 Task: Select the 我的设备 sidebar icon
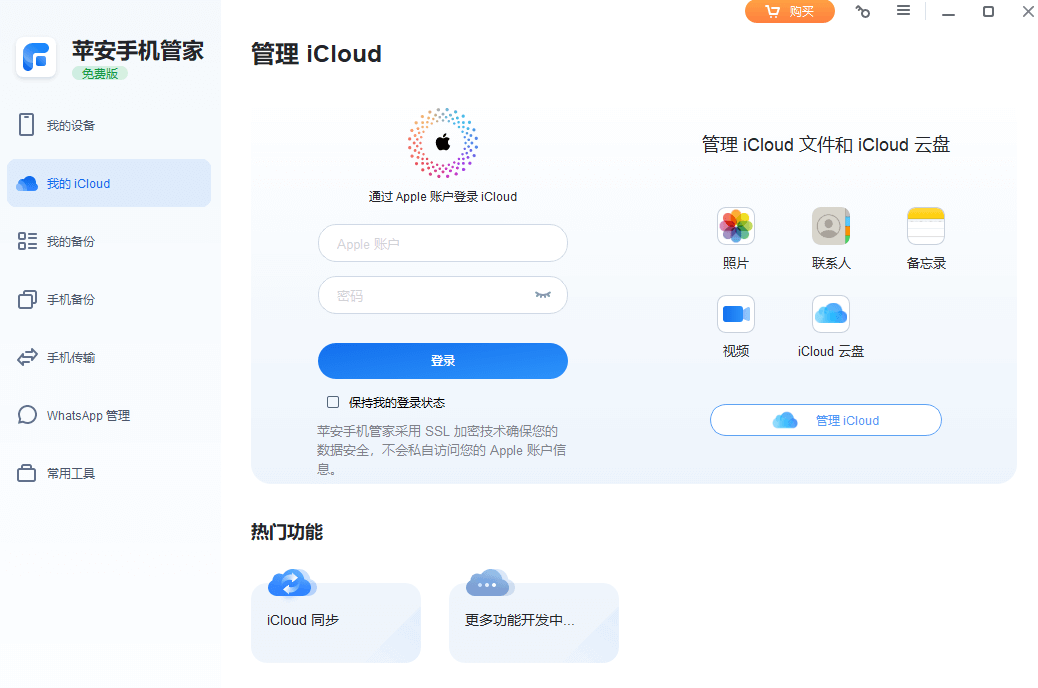(27, 125)
